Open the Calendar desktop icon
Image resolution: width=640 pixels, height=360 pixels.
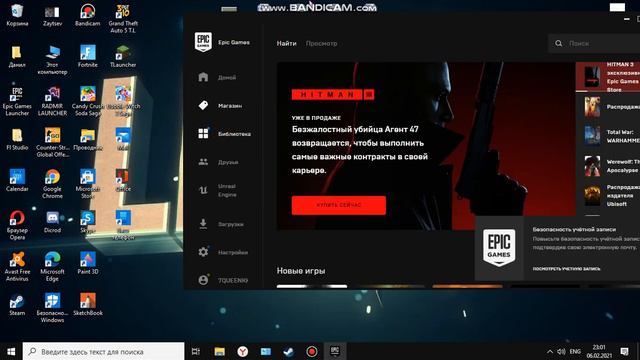pyautogui.click(x=17, y=181)
